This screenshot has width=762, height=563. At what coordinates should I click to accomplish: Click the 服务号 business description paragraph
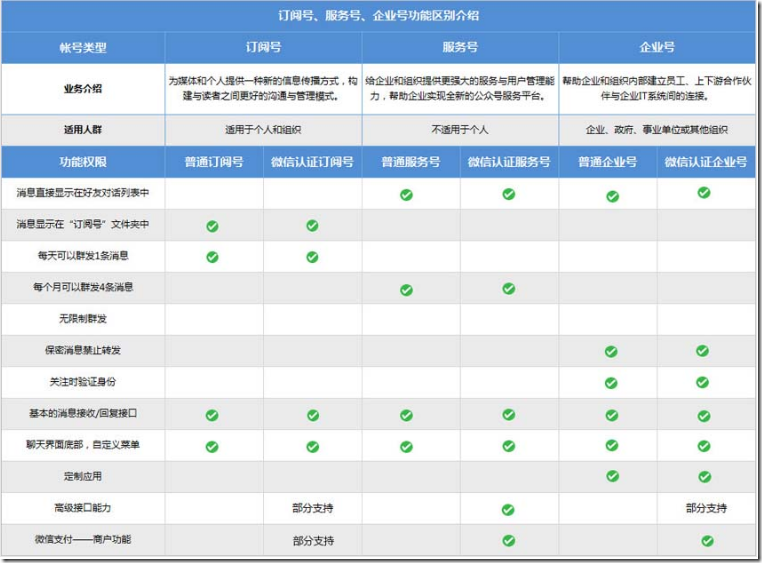click(x=460, y=88)
